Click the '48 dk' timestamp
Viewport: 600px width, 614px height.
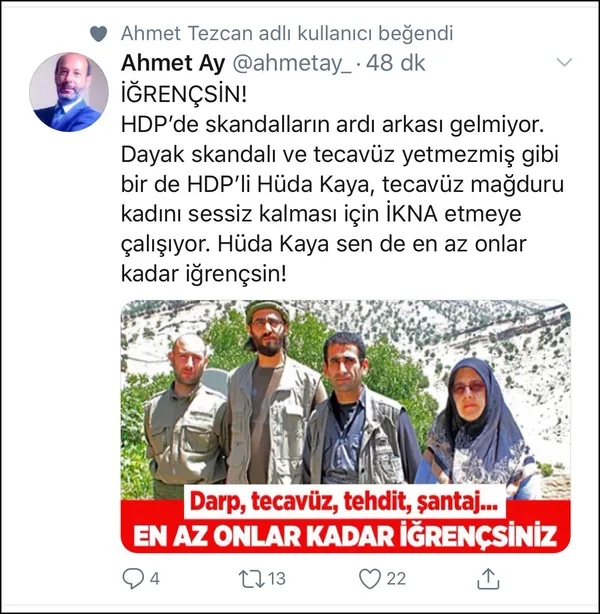coord(395,63)
